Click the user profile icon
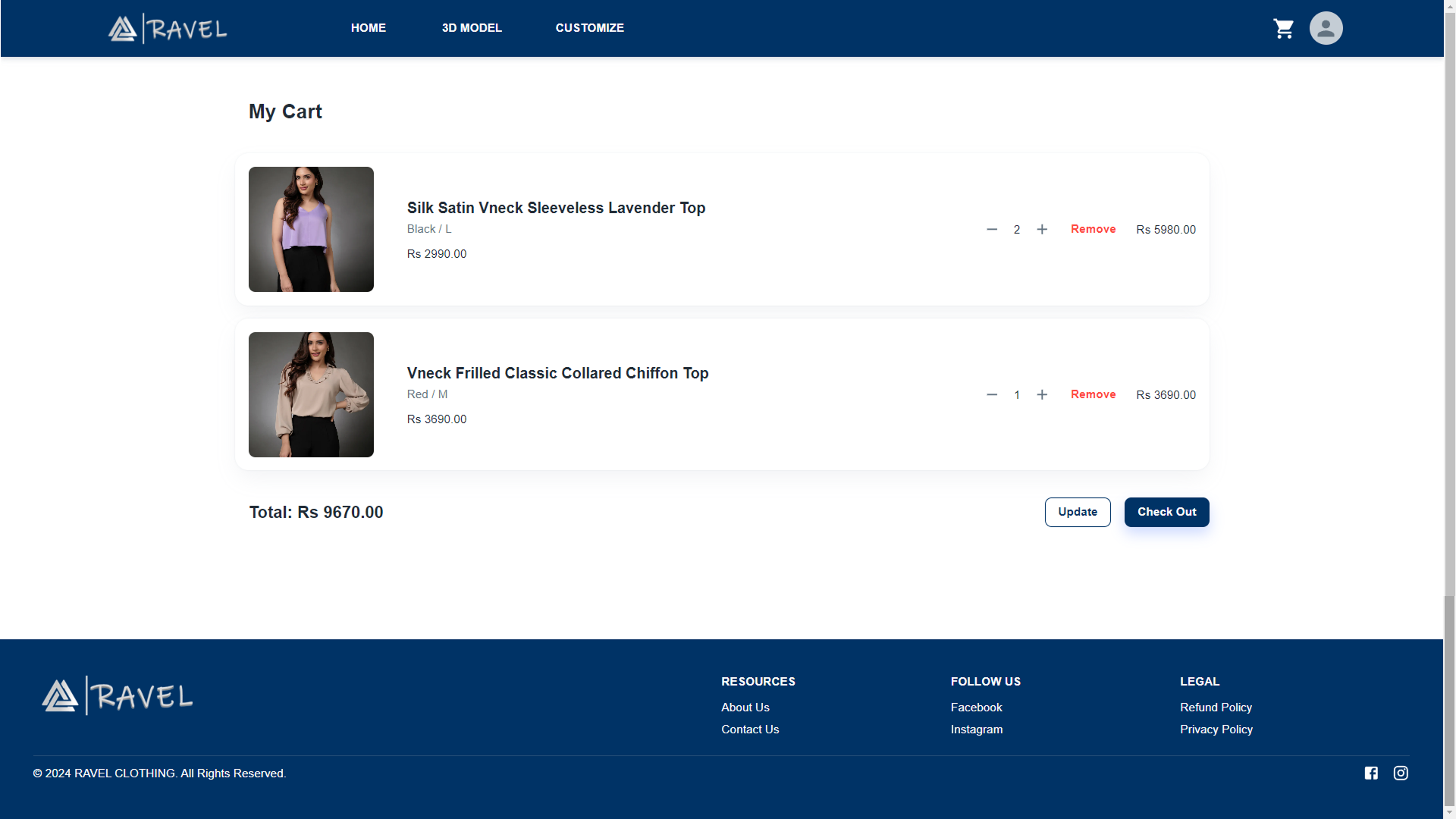 [x=1326, y=28]
